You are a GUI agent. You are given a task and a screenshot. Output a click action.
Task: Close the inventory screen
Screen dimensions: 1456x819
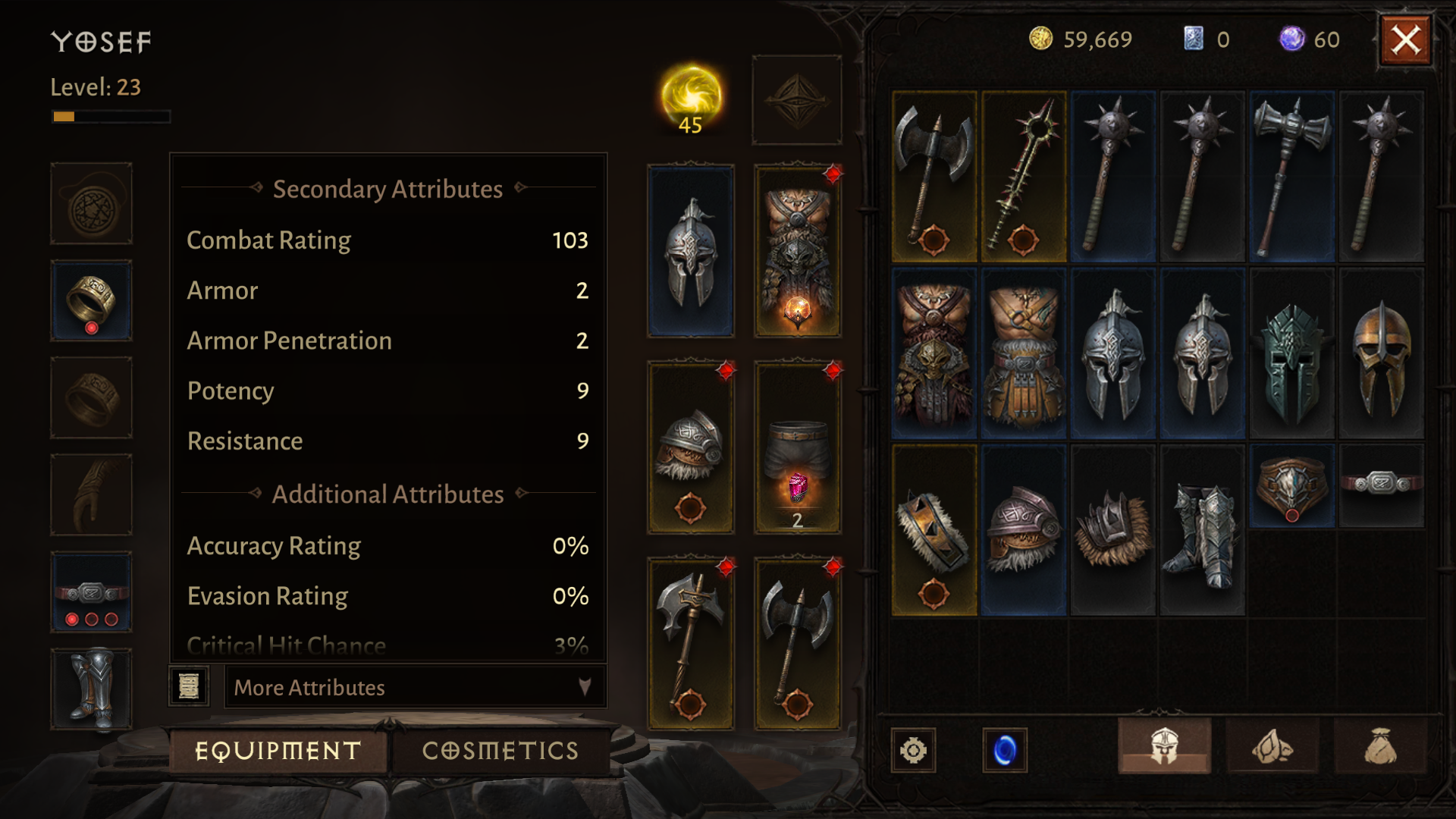coord(1406,40)
